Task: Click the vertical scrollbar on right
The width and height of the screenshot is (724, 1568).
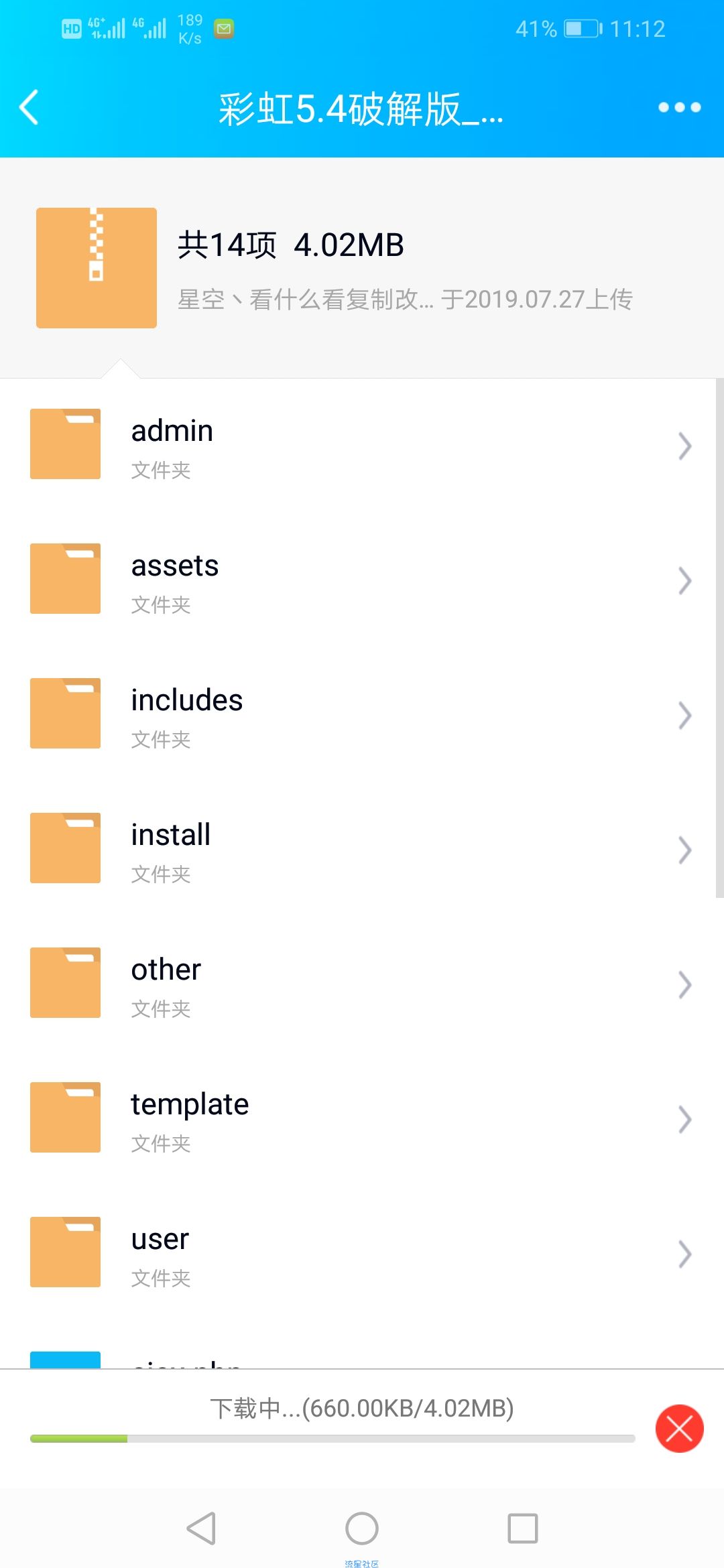Action: (719, 638)
